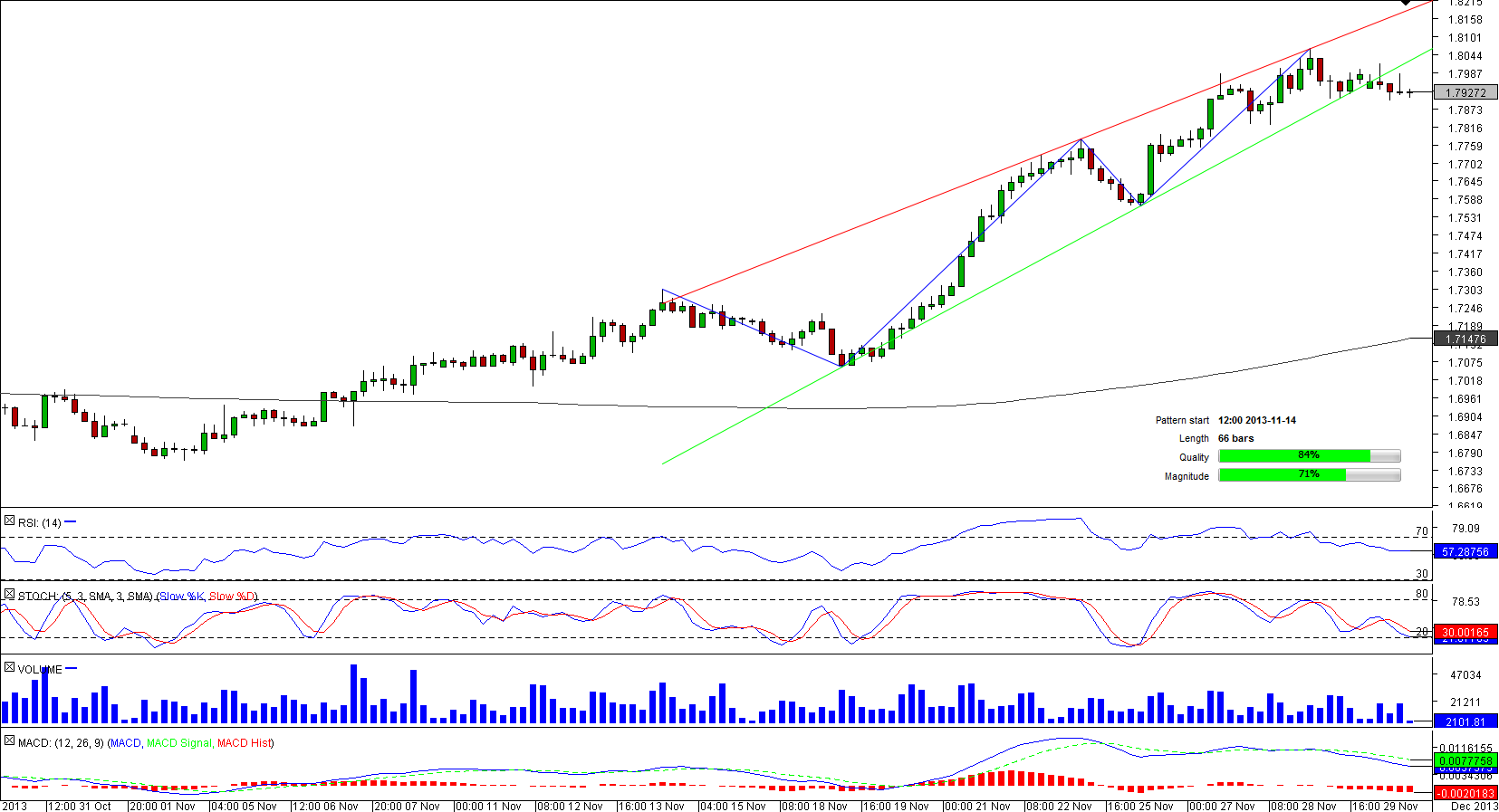
Task: Select the moving average tag 1.71476
Action: [x=1465, y=339]
